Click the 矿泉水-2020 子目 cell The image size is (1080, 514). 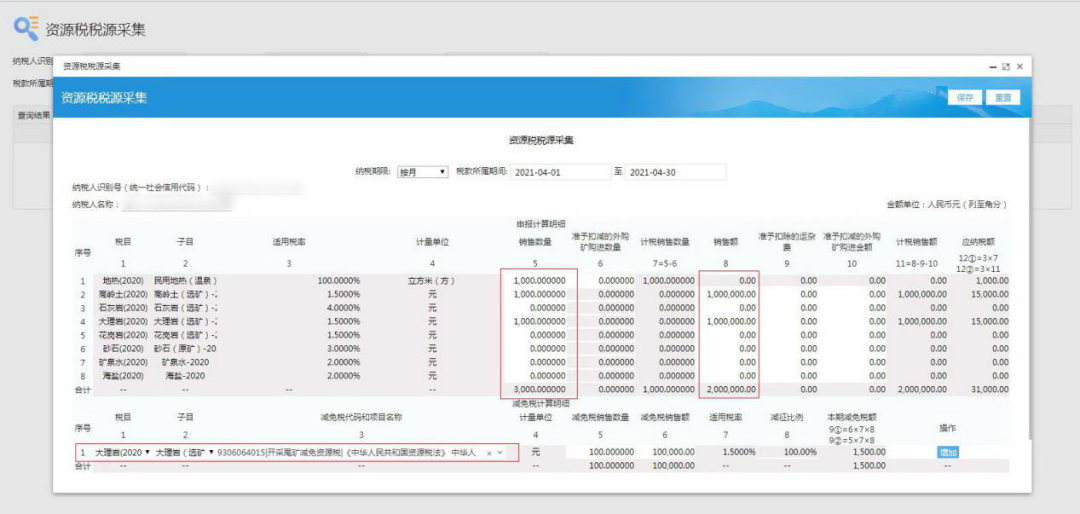(x=185, y=362)
